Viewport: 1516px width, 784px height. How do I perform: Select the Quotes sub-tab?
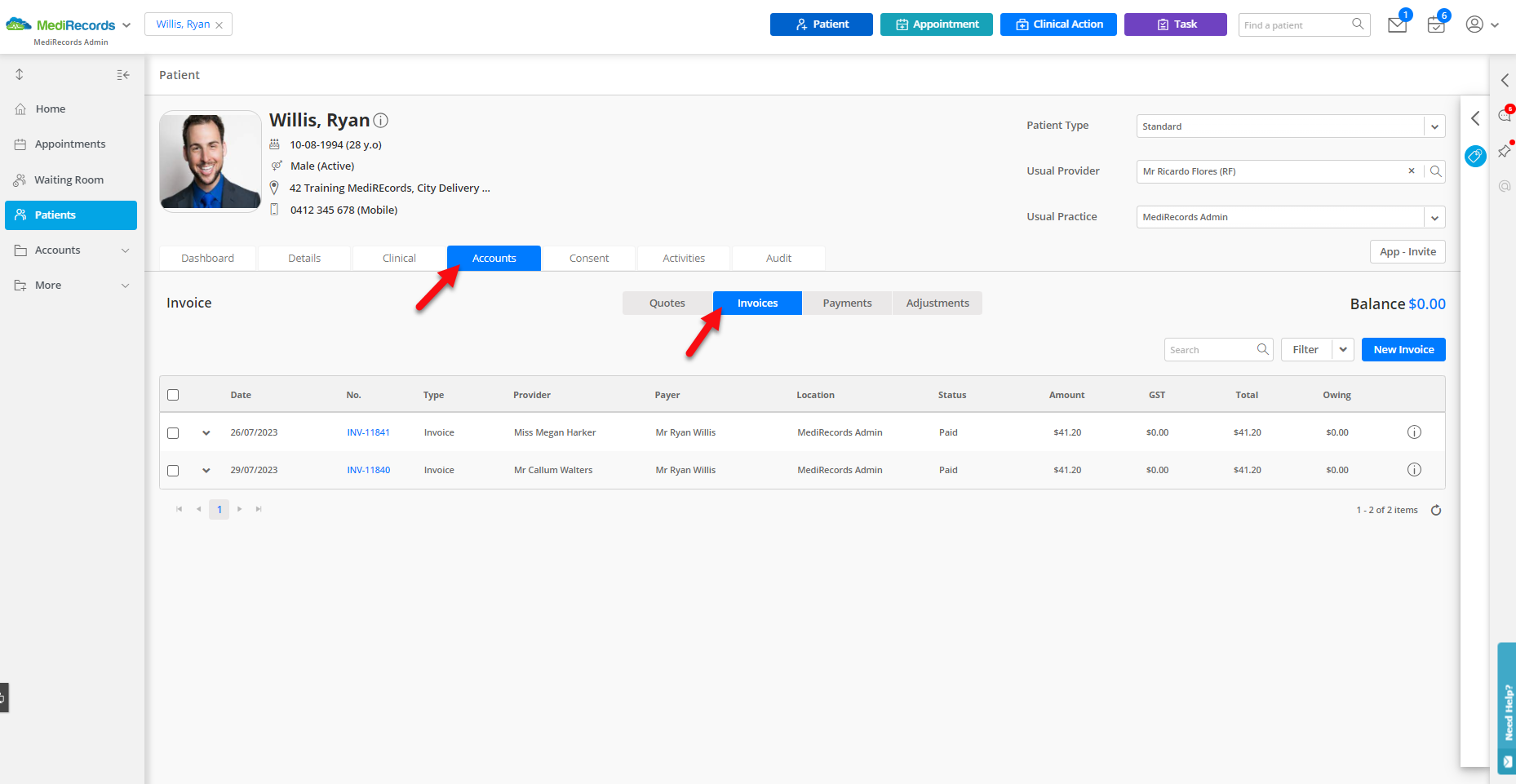pyautogui.click(x=667, y=303)
